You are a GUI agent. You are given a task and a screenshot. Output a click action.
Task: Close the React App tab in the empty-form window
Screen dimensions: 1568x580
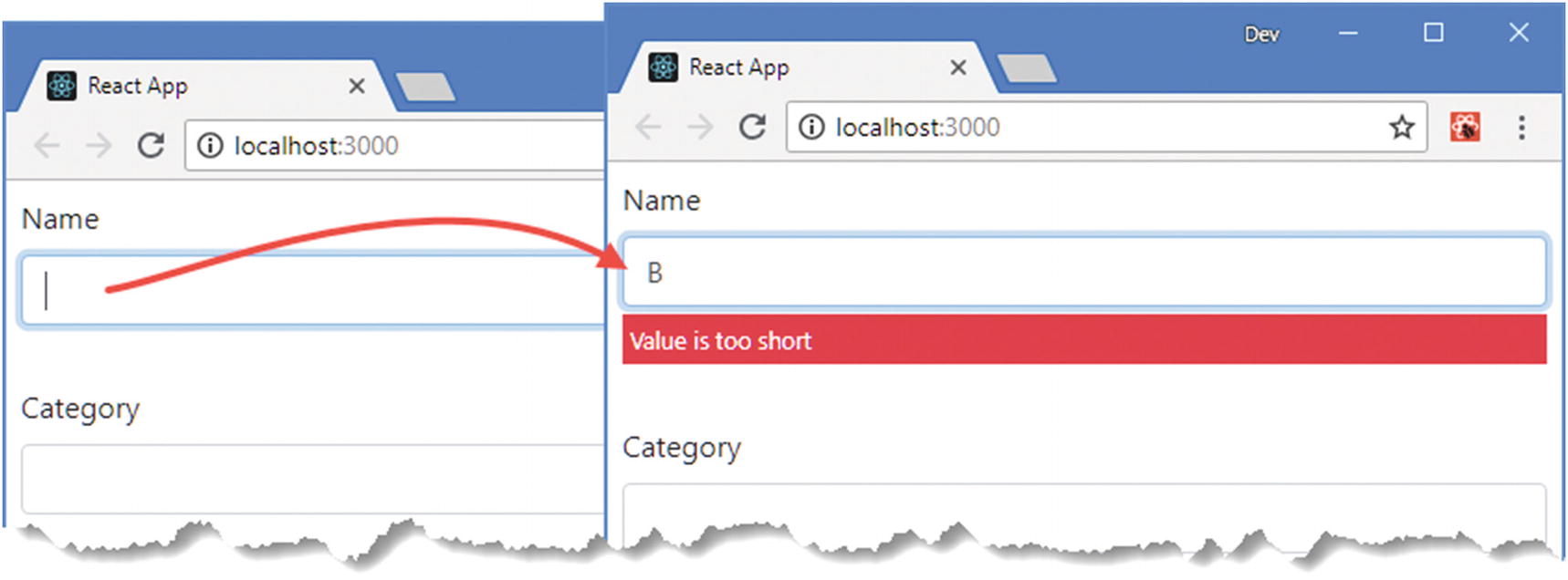(356, 86)
